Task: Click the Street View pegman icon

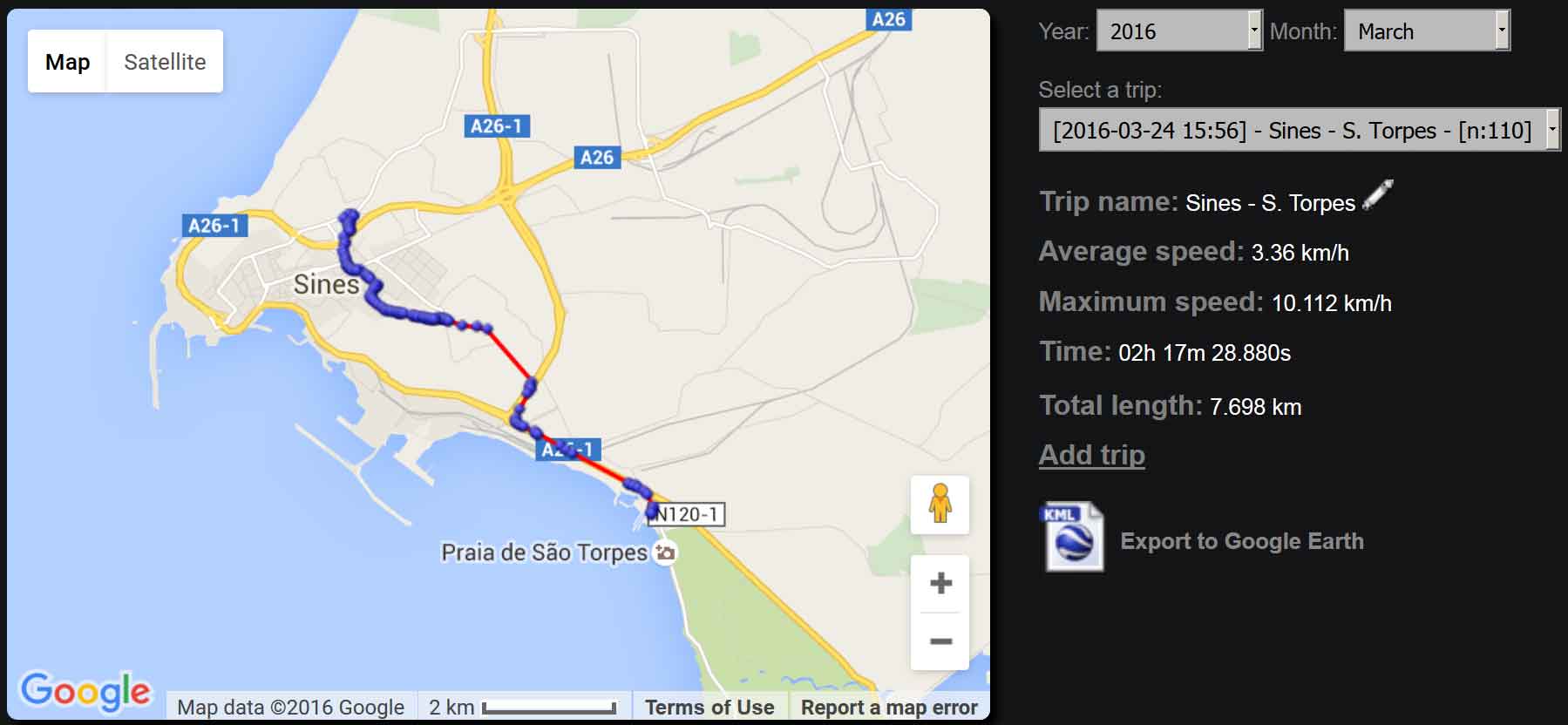Action: click(940, 504)
